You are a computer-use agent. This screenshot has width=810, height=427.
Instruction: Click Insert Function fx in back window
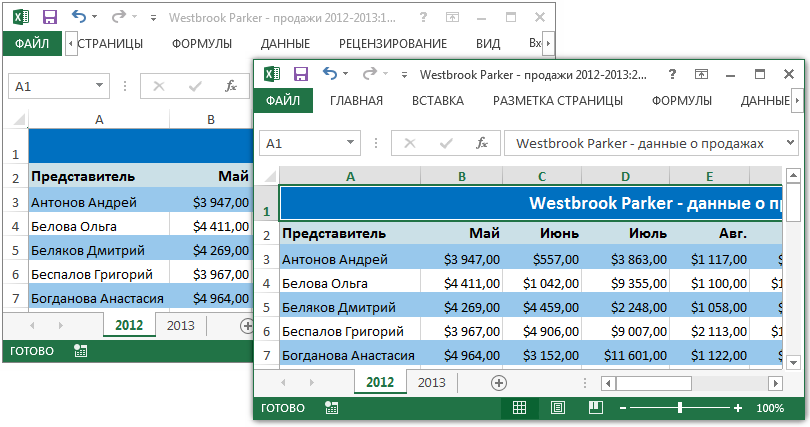tap(230, 86)
